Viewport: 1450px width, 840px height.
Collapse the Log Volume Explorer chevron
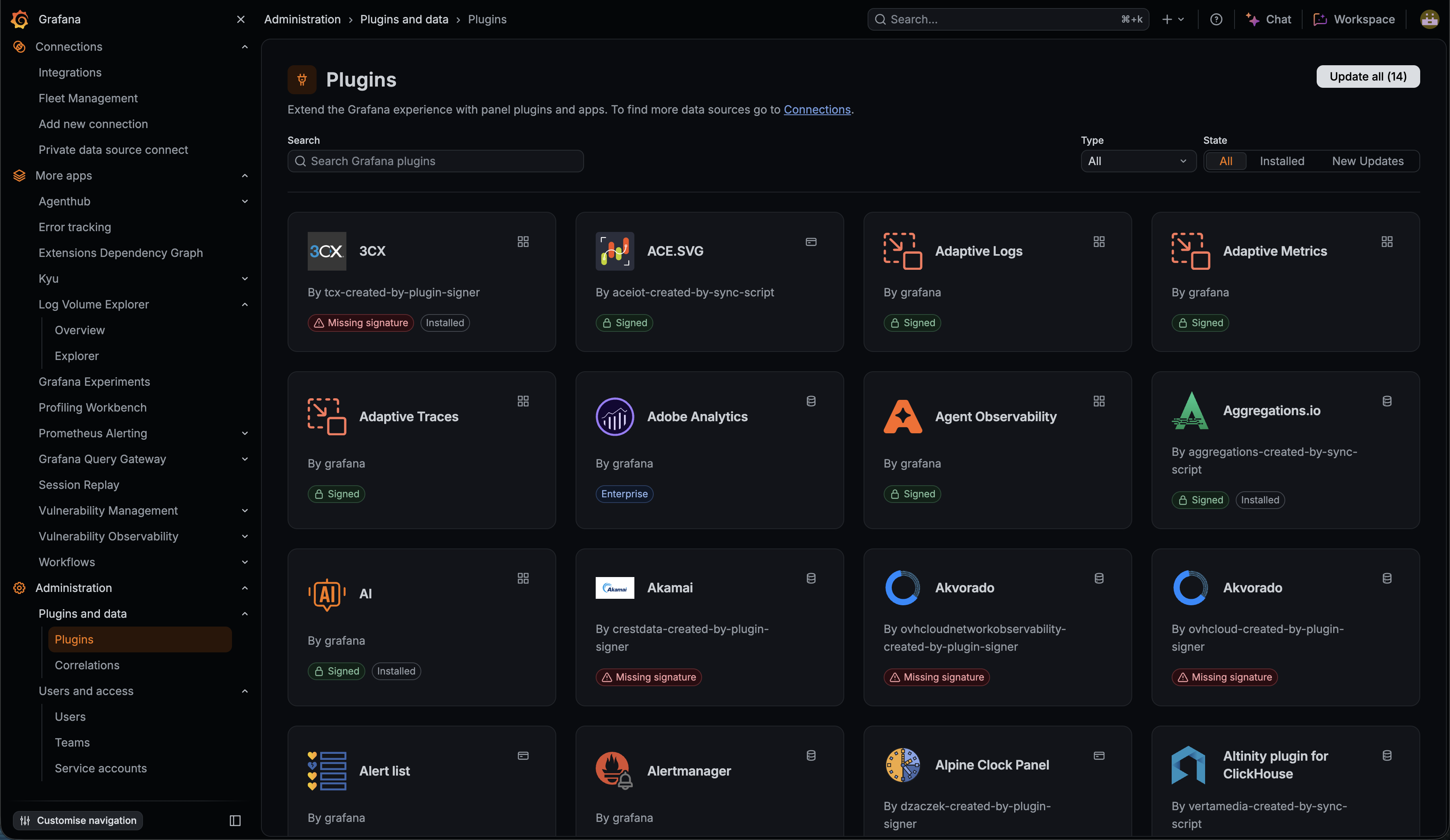(x=244, y=304)
